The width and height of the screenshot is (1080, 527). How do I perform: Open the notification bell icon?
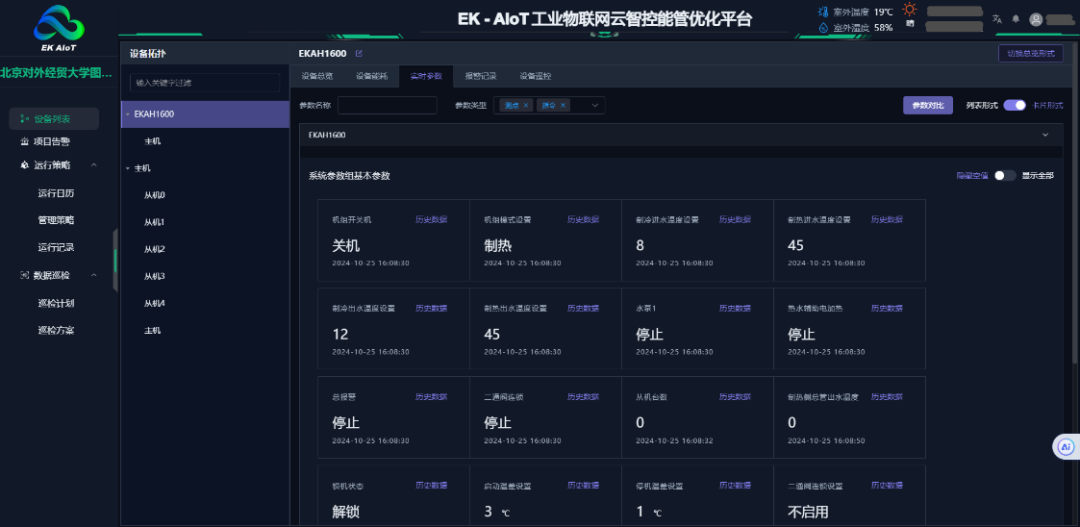coord(1016,19)
